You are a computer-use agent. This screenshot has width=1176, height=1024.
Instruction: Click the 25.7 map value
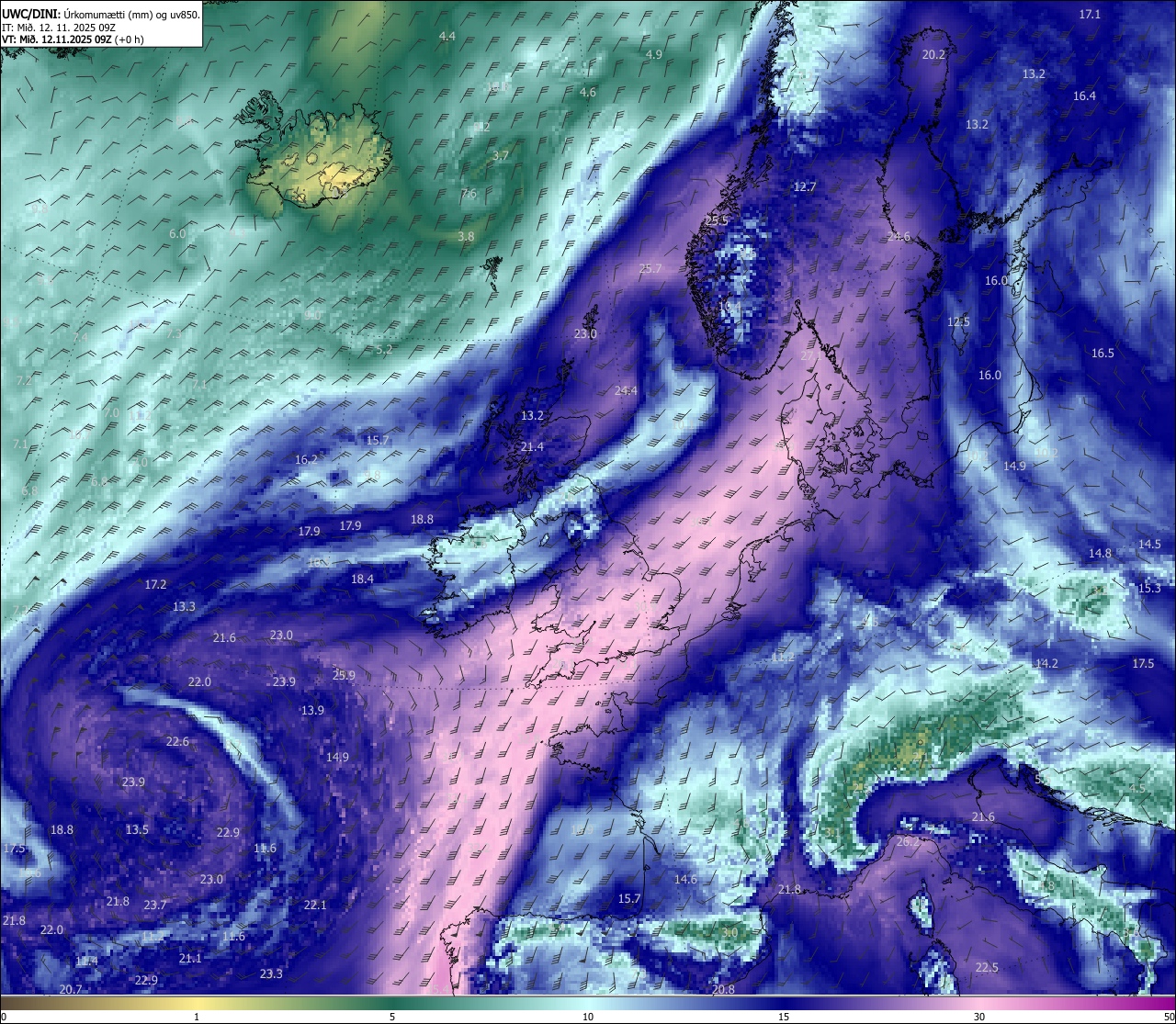point(650,269)
